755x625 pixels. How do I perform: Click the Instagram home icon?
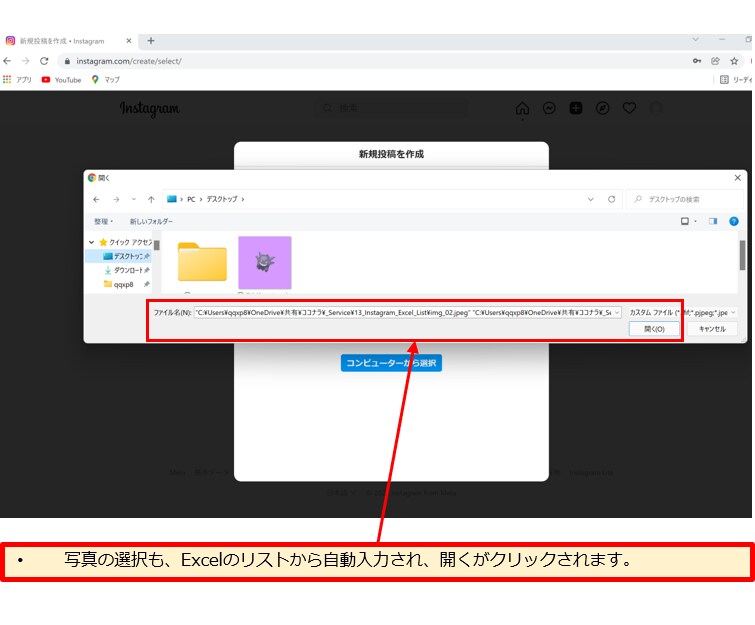click(x=522, y=108)
